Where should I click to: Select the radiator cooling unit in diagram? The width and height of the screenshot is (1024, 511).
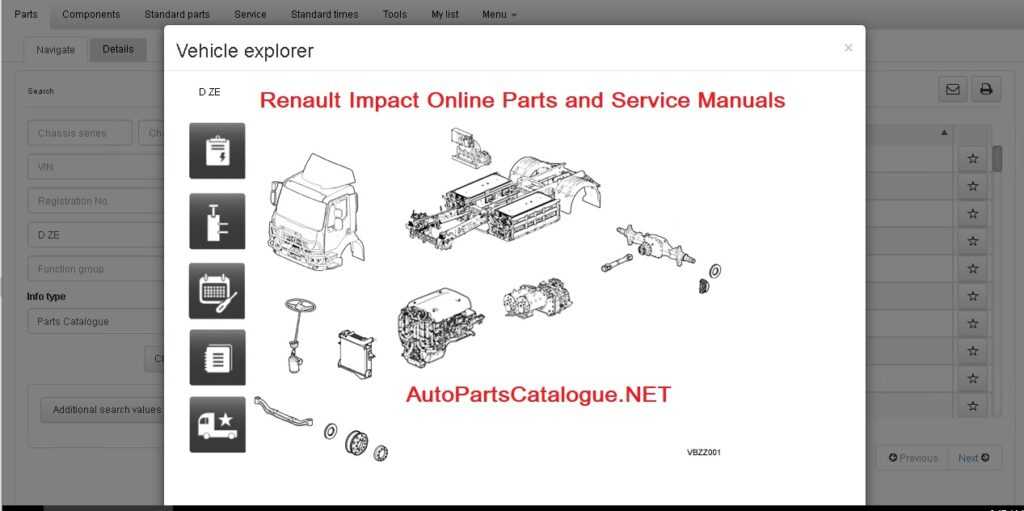(356, 354)
